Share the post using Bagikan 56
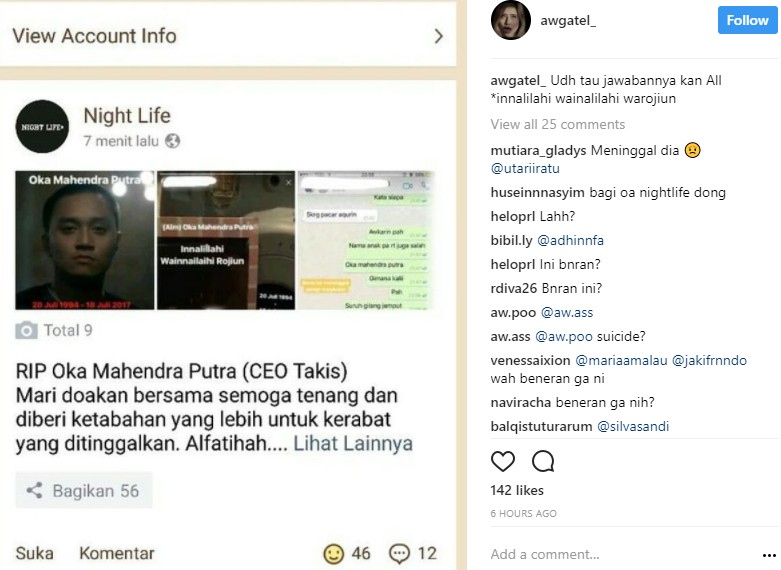 tap(84, 491)
